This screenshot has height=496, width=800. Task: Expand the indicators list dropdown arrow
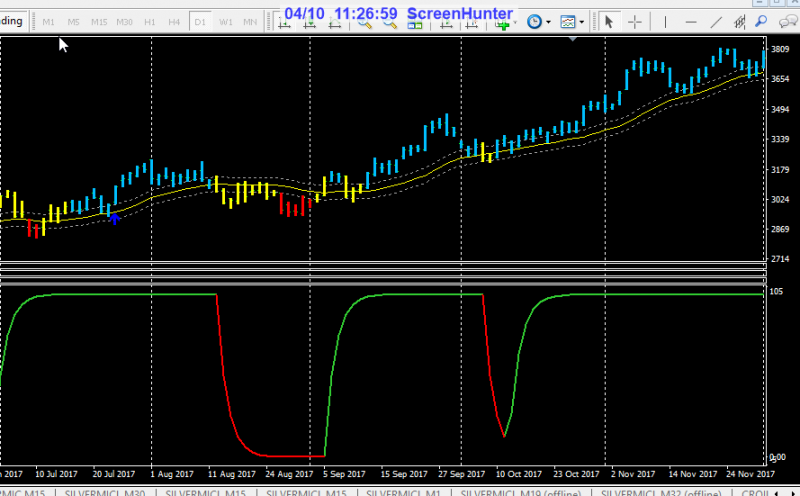[x=515, y=22]
